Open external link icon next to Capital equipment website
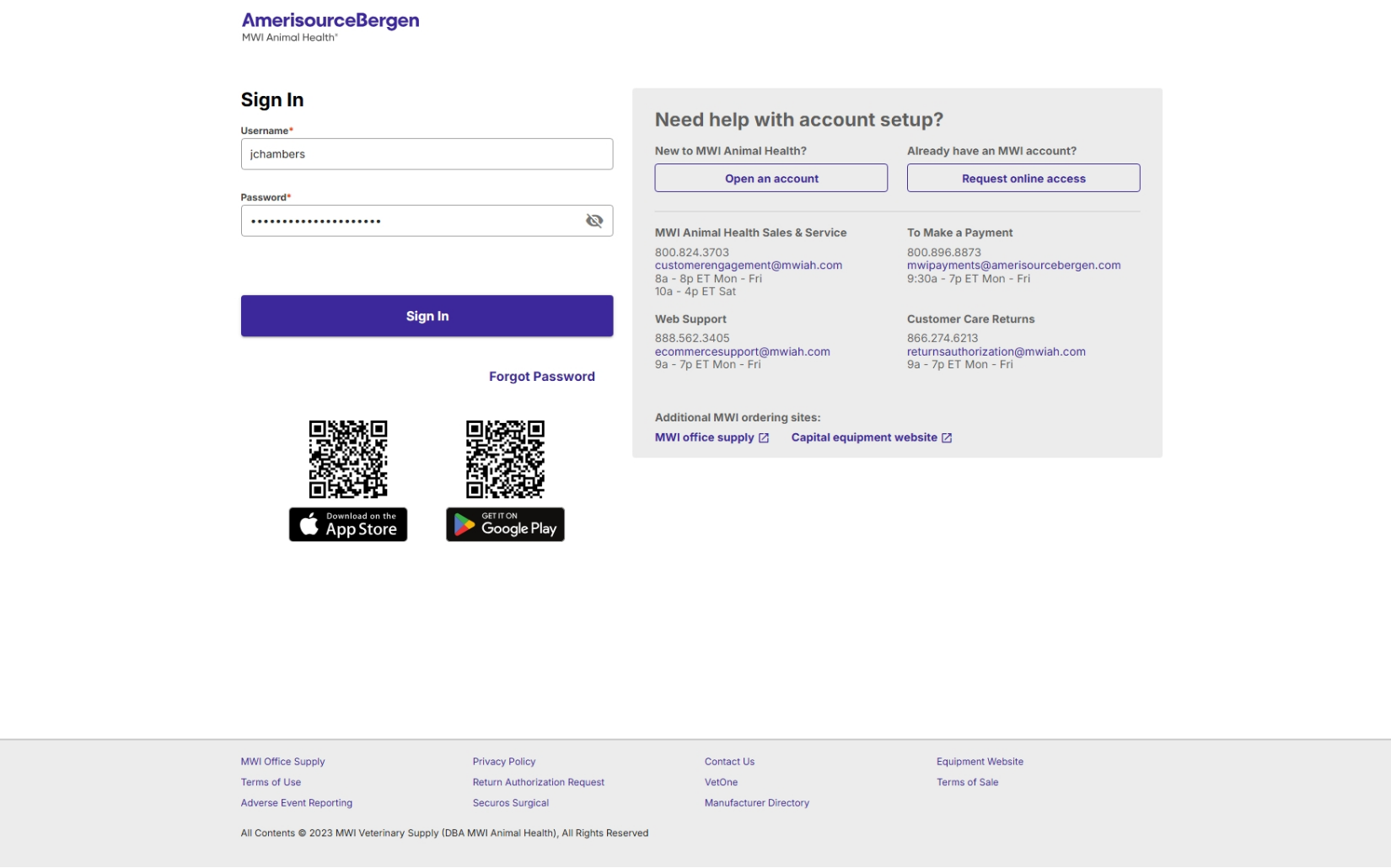Screen dimensions: 1391x868 click(947, 438)
